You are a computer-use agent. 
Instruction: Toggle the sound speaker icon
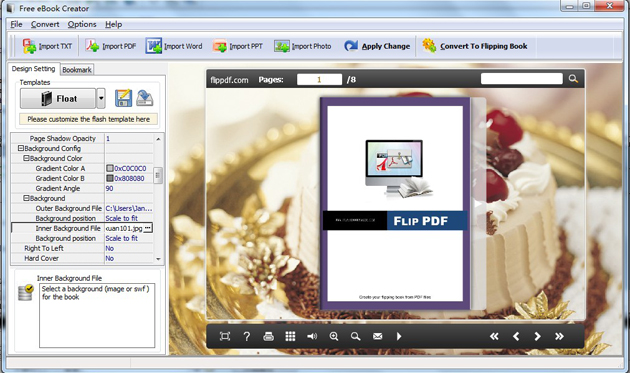coord(312,336)
